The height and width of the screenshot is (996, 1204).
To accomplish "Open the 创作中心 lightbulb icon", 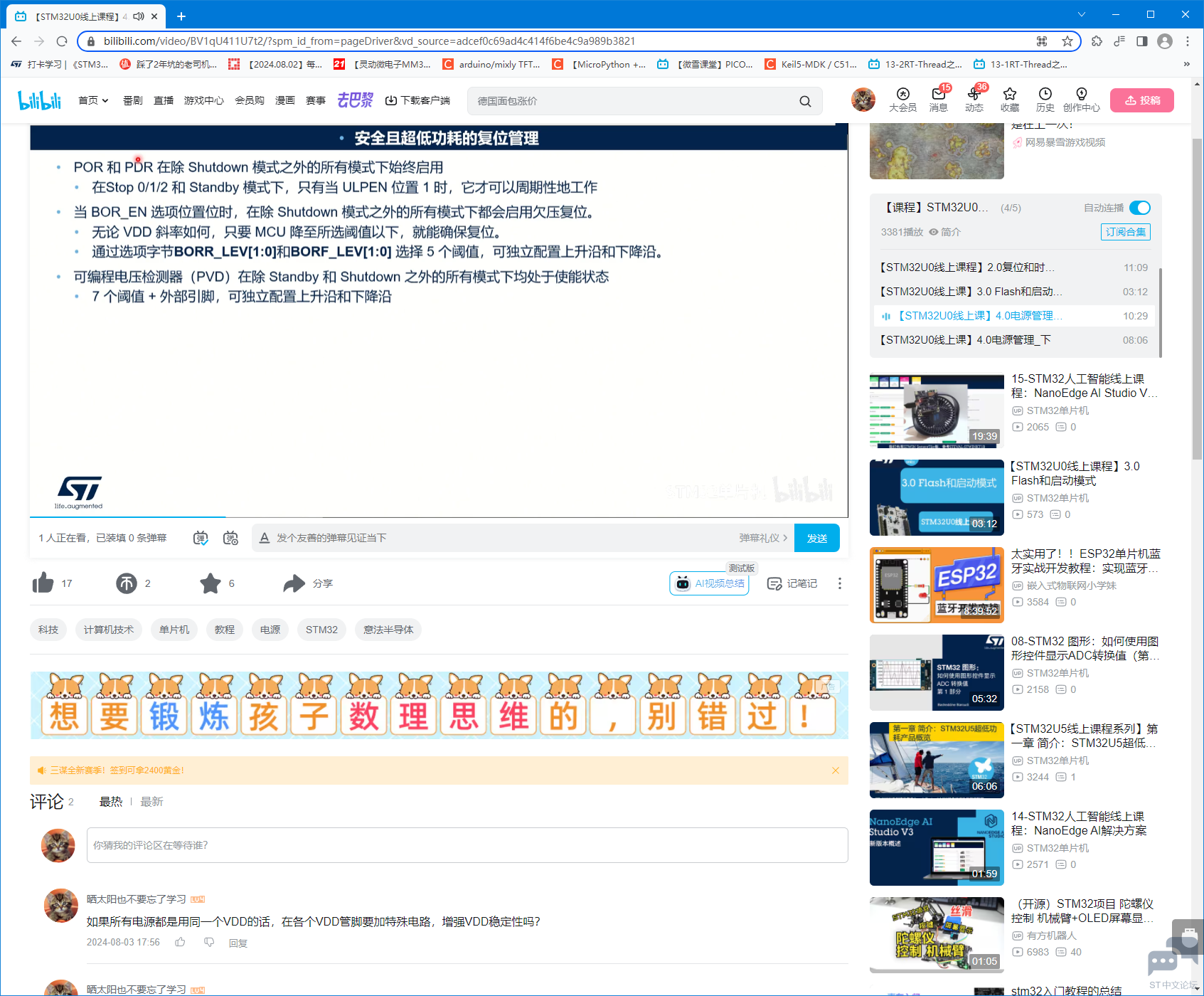I will click(1082, 100).
